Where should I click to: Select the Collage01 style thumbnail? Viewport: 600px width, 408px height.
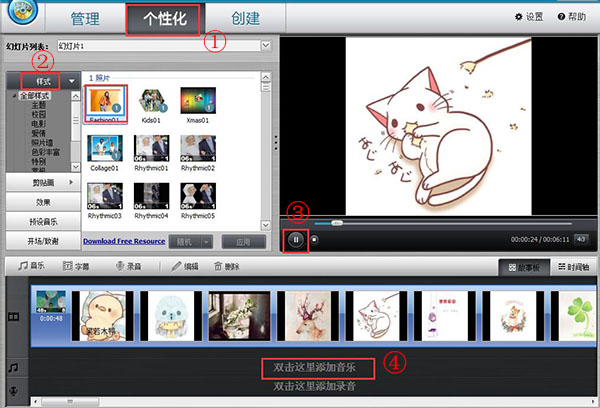pos(105,153)
